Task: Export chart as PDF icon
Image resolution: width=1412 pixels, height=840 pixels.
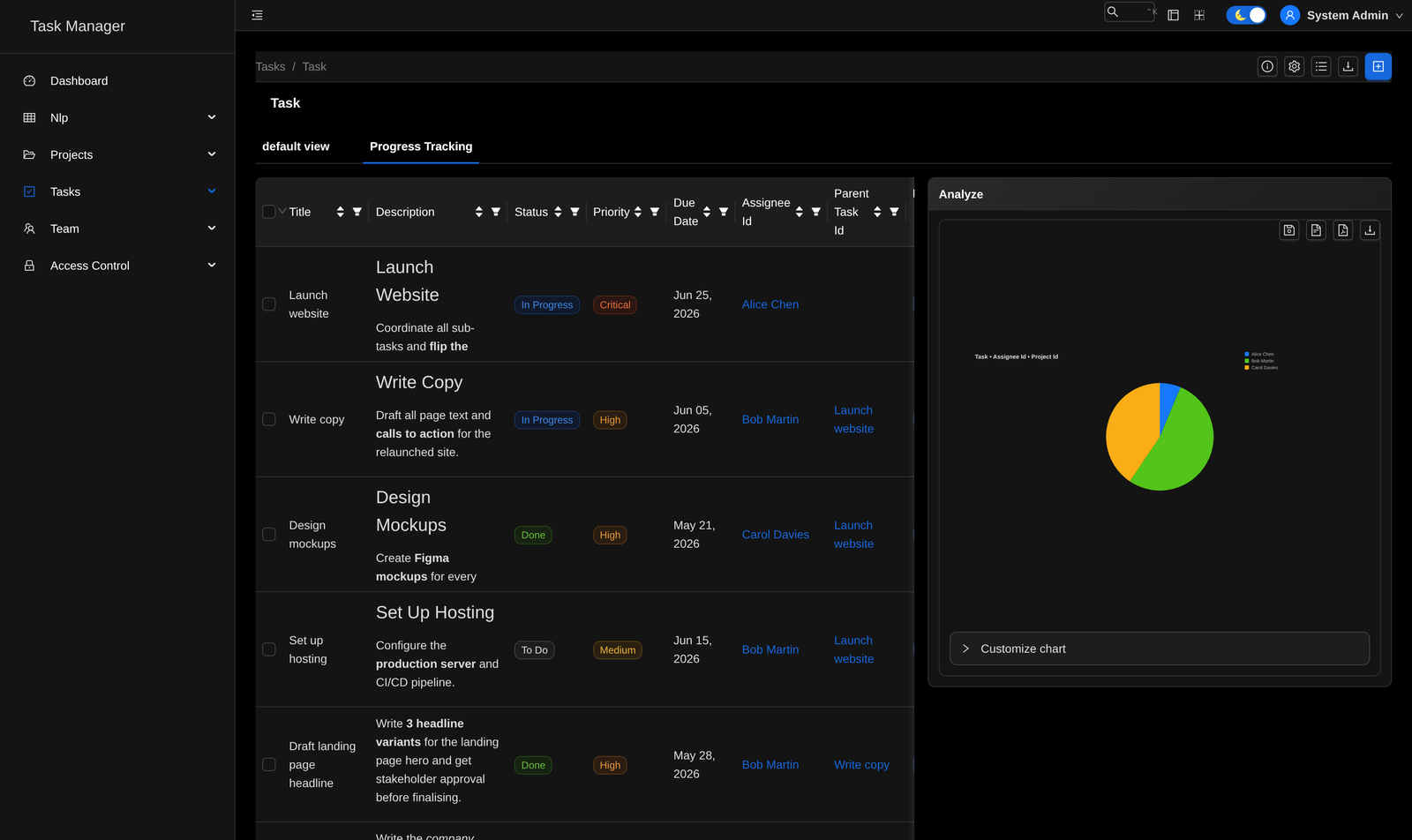Action: tap(1343, 230)
